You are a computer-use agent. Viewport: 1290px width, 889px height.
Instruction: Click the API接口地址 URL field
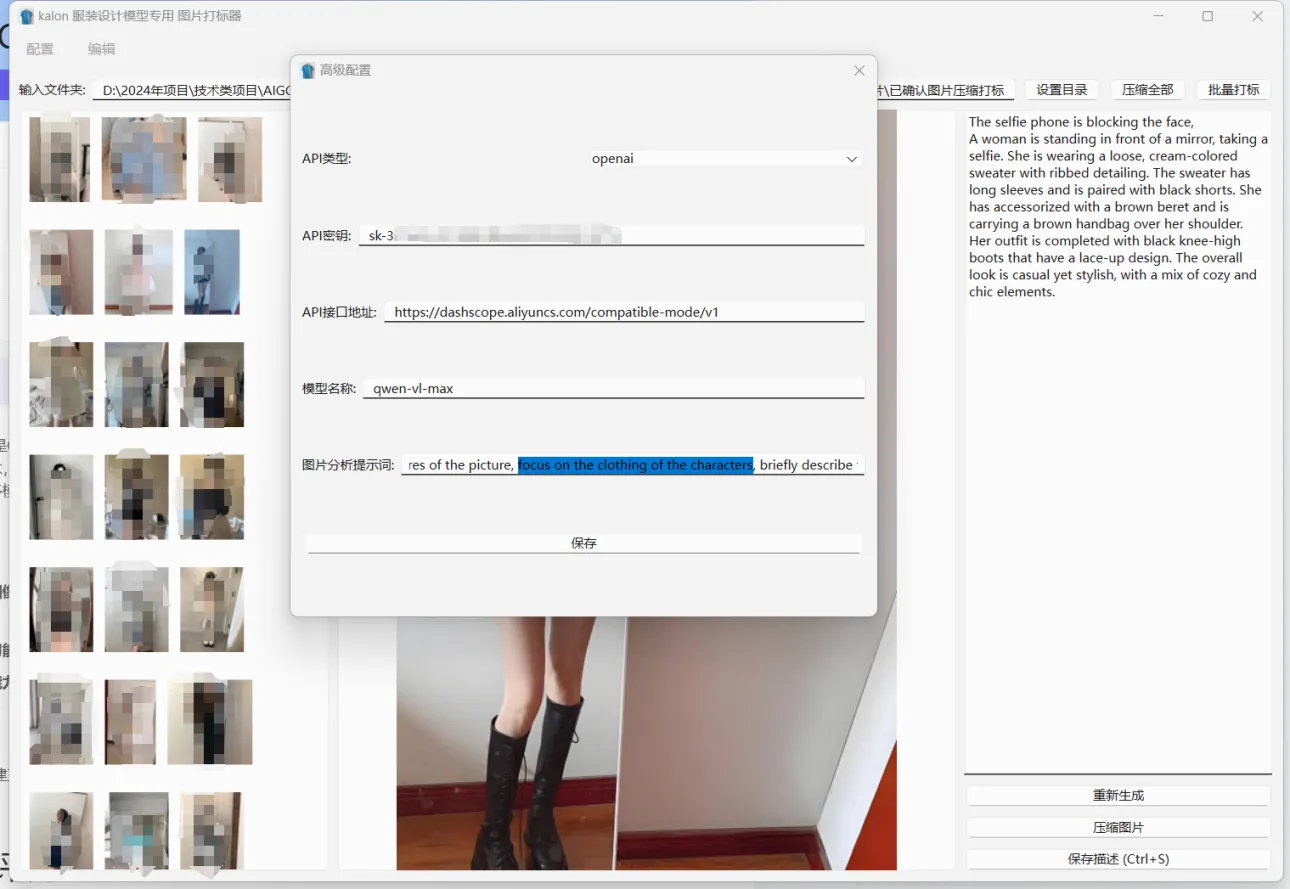pyautogui.click(x=624, y=312)
